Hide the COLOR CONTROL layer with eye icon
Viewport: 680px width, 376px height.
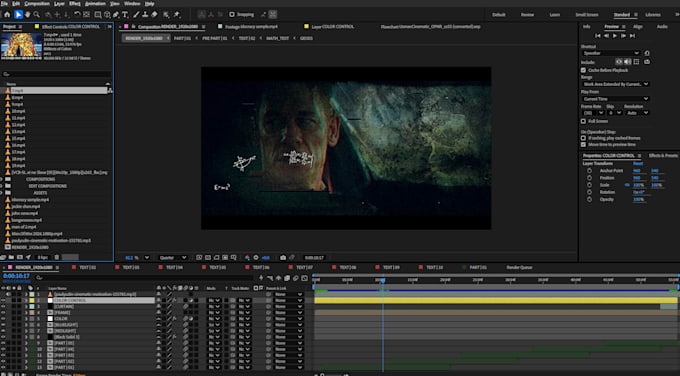(x=3, y=300)
